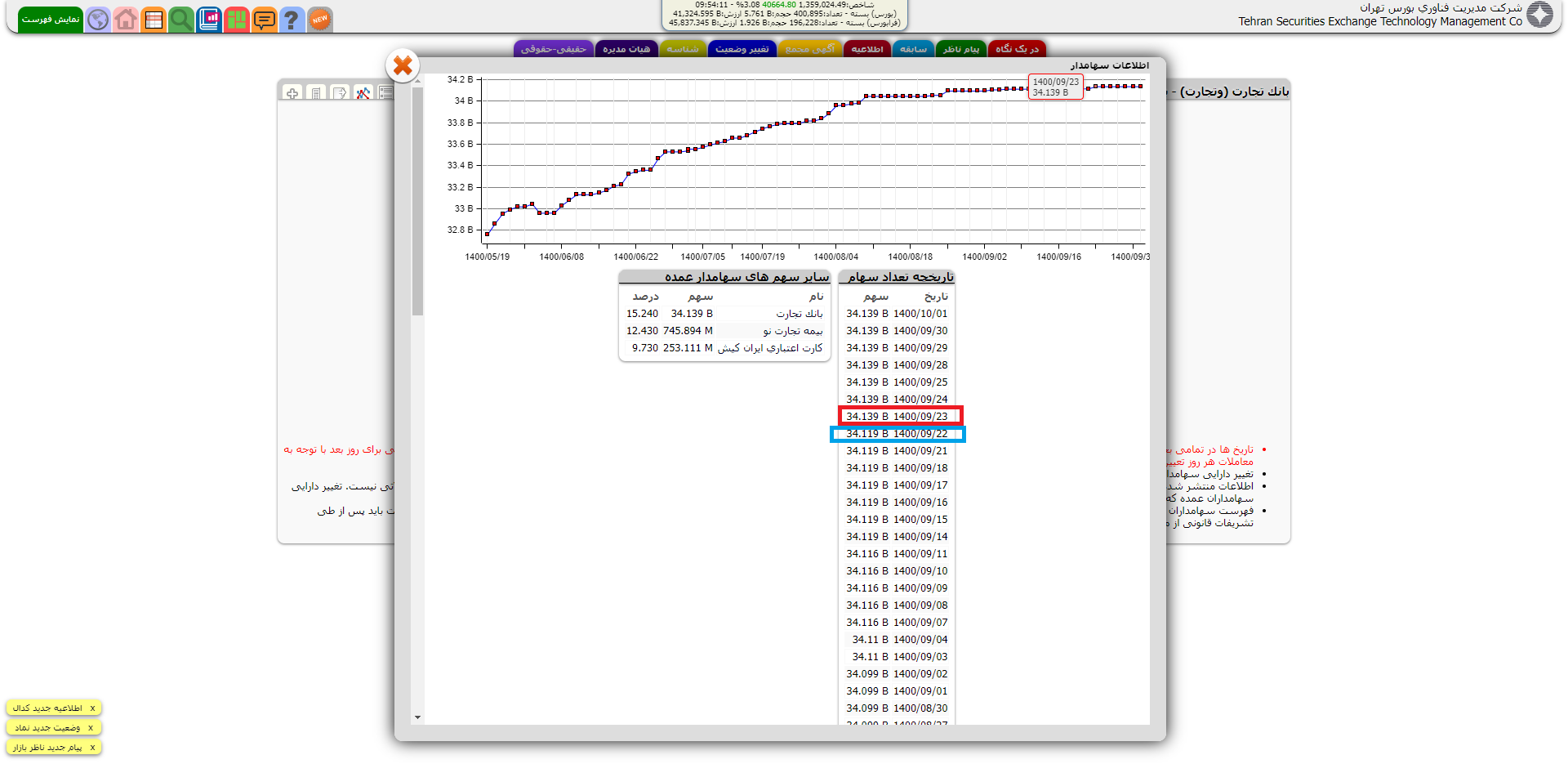Switch to the هیات مدیره tab
This screenshot has width=1568, height=764.
coord(626,49)
